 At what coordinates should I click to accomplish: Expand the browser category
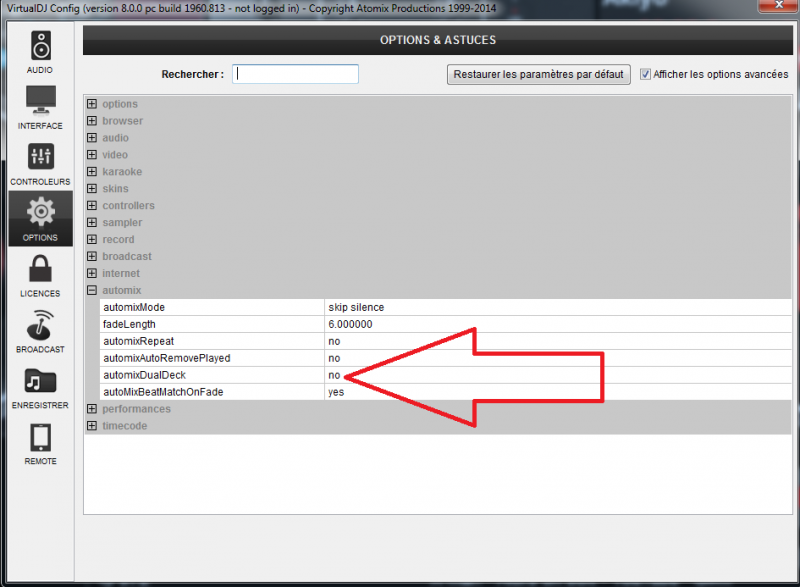tap(92, 121)
